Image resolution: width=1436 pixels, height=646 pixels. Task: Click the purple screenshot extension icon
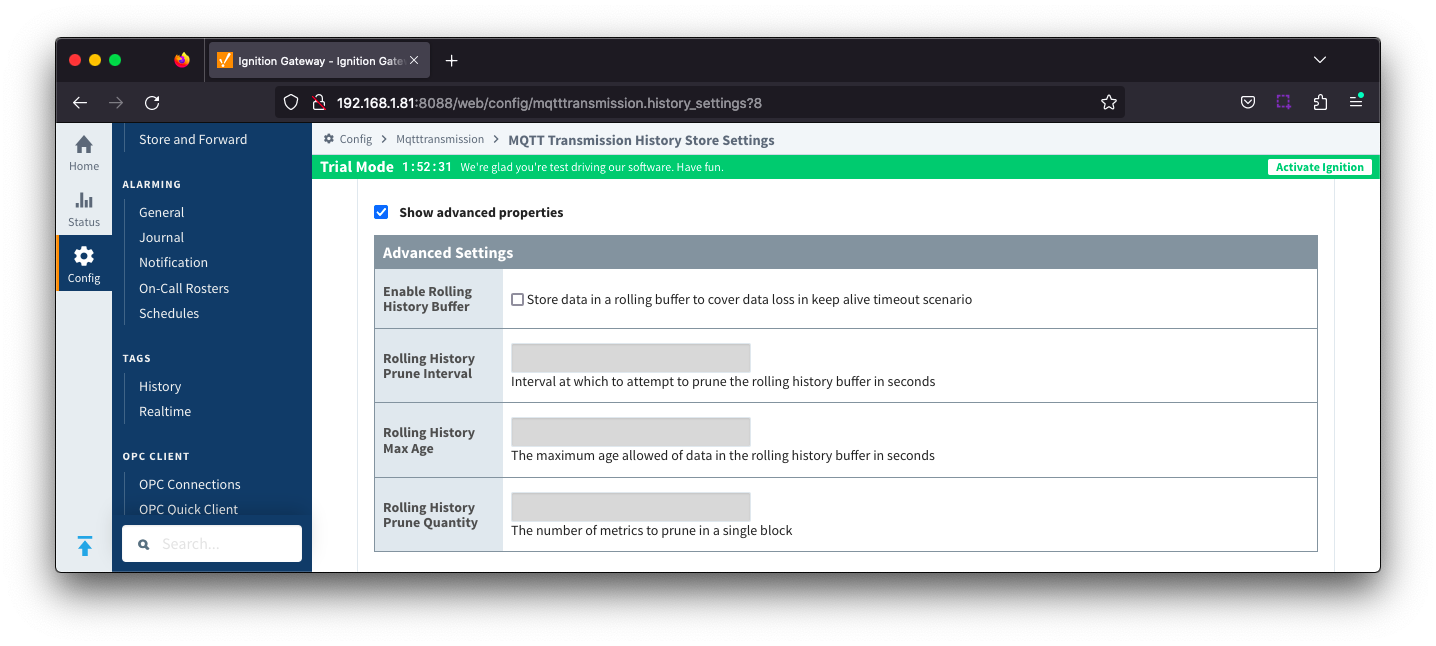(1283, 102)
